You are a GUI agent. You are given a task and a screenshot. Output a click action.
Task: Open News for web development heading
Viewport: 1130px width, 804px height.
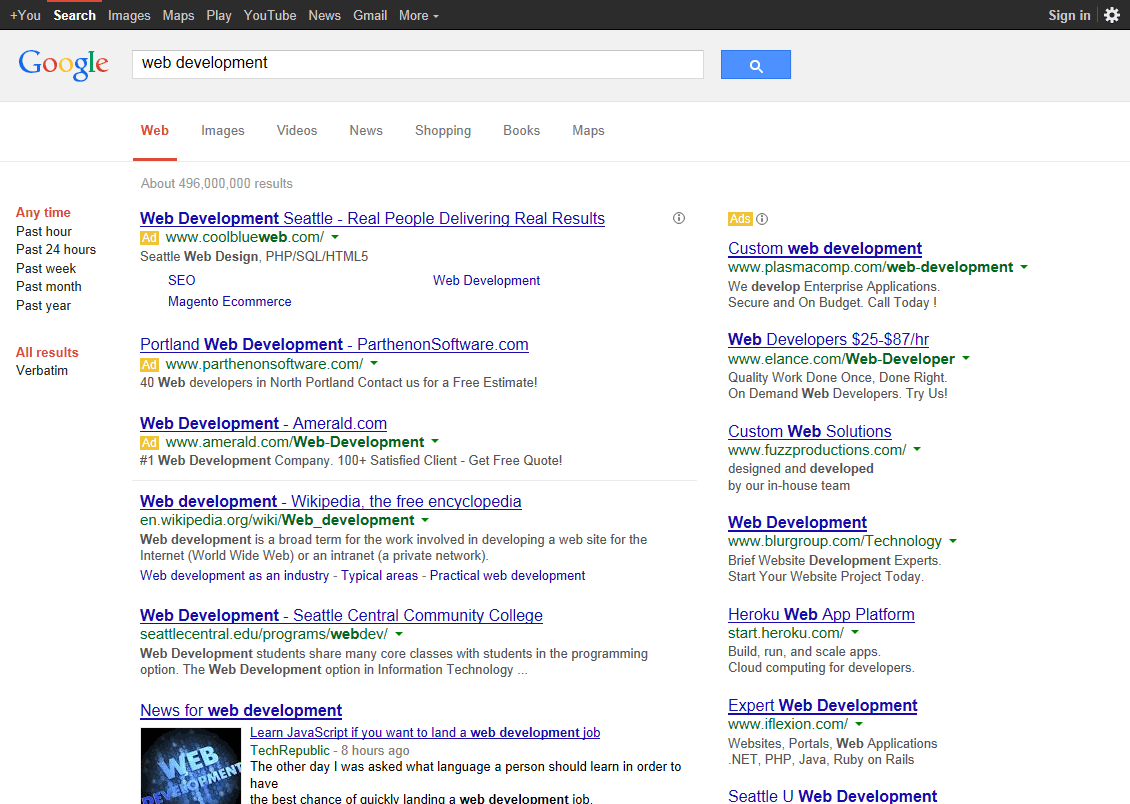click(241, 710)
